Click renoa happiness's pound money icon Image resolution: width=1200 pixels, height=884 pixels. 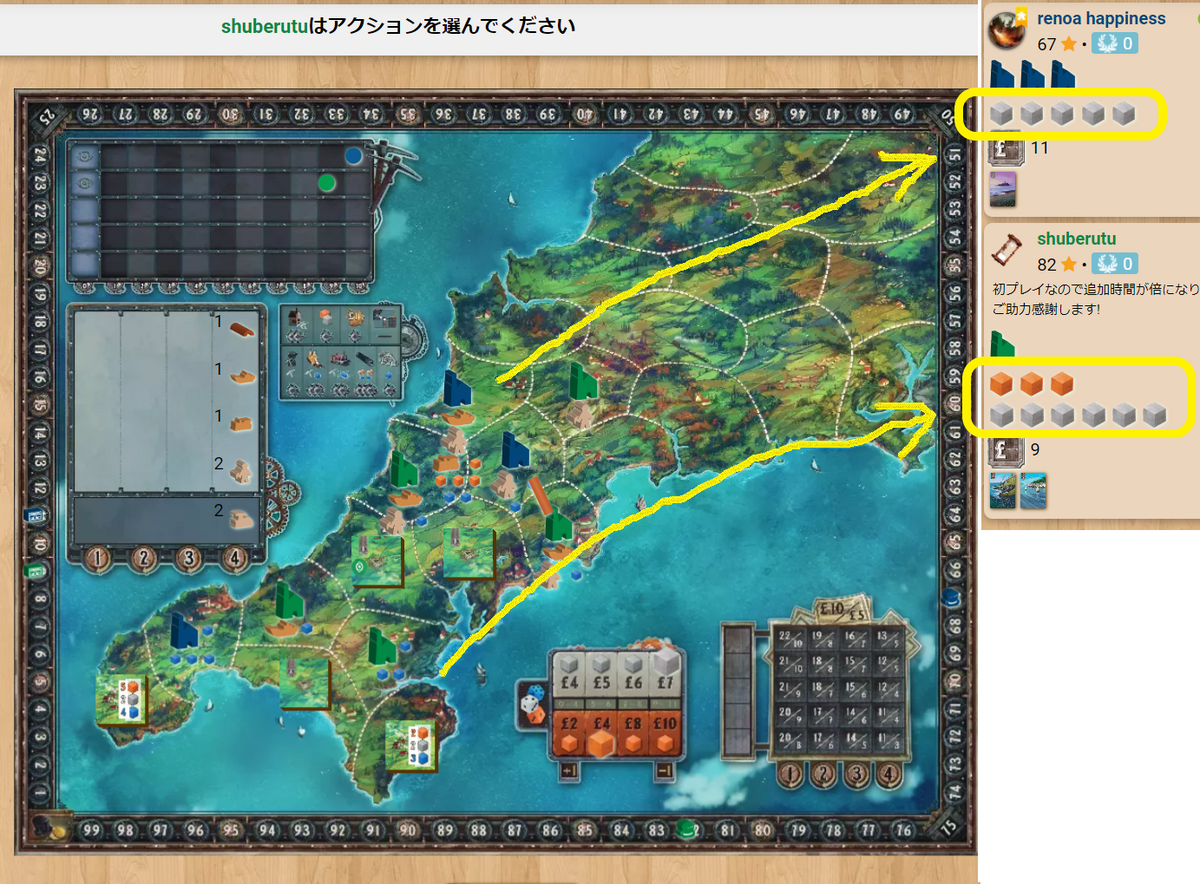tap(1005, 148)
